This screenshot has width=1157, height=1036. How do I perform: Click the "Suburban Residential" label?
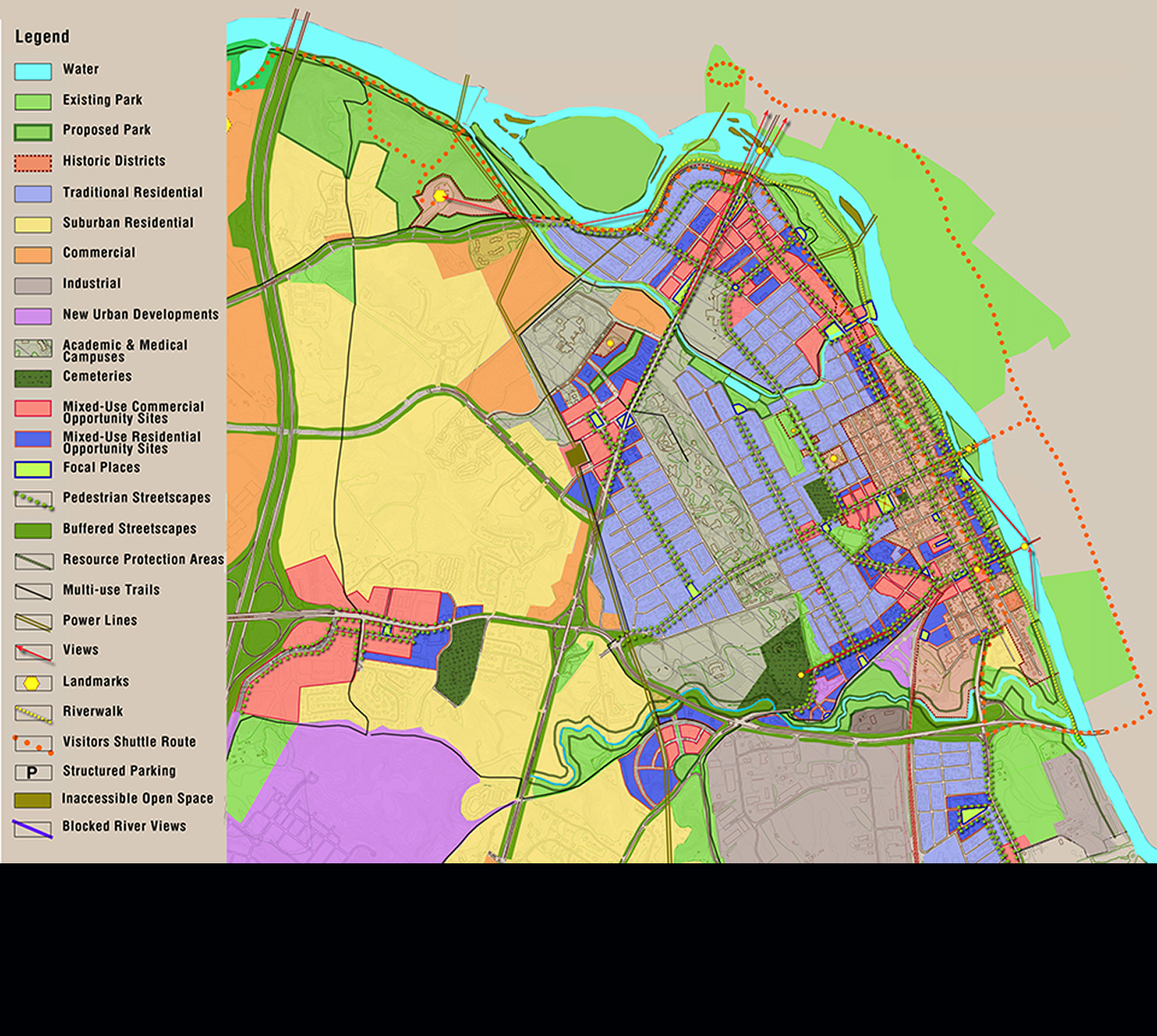pos(129,223)
